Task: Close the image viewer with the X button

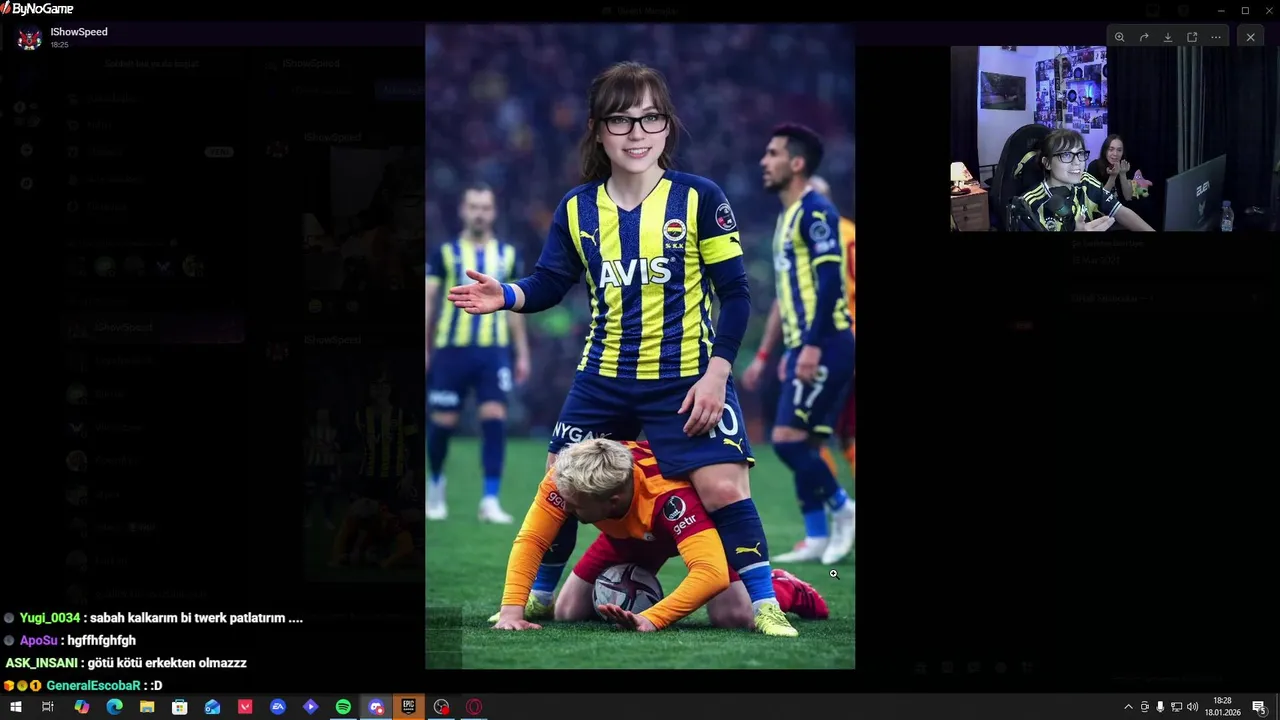Action: click(x=1250, y=37)
